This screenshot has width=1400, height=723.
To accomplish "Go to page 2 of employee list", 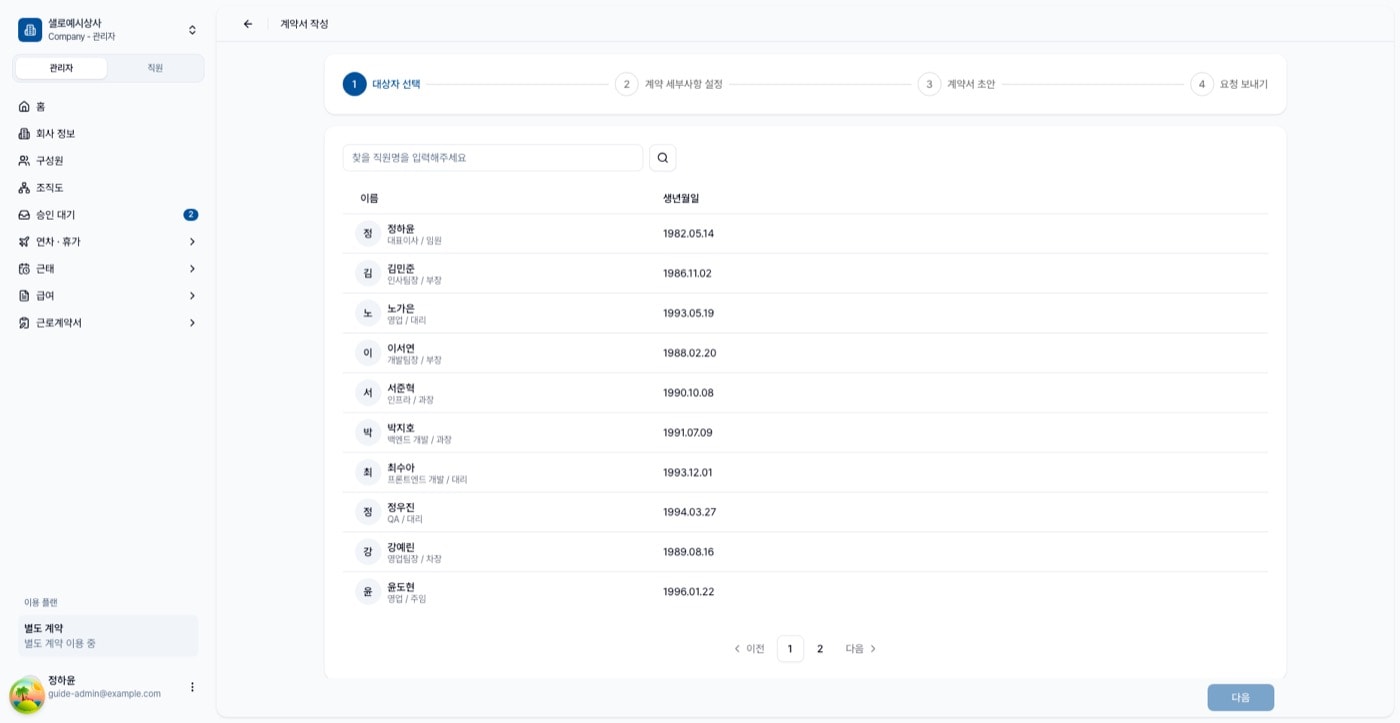I will 820,649.
